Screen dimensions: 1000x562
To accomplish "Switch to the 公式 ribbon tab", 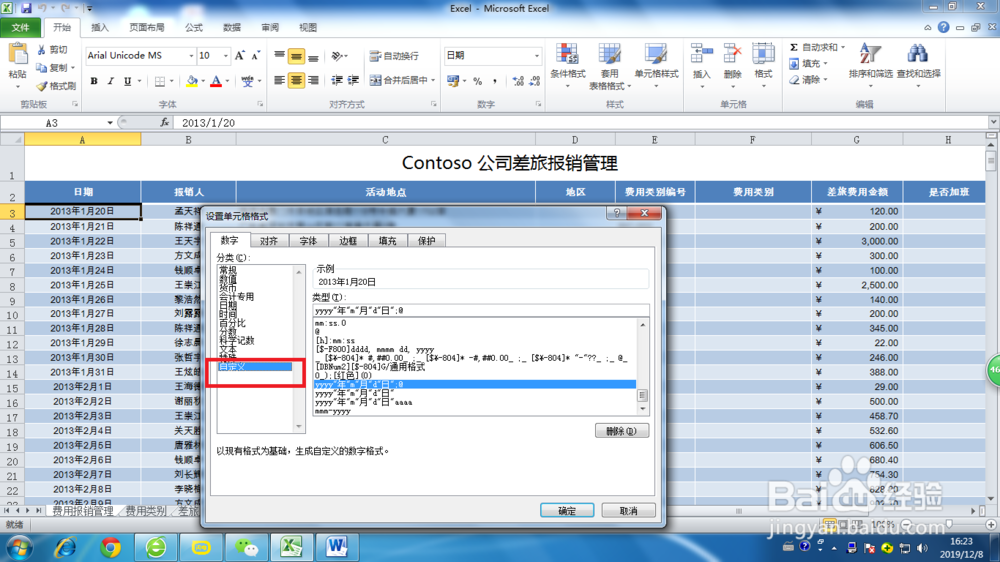I will click(x=194, y=27).
